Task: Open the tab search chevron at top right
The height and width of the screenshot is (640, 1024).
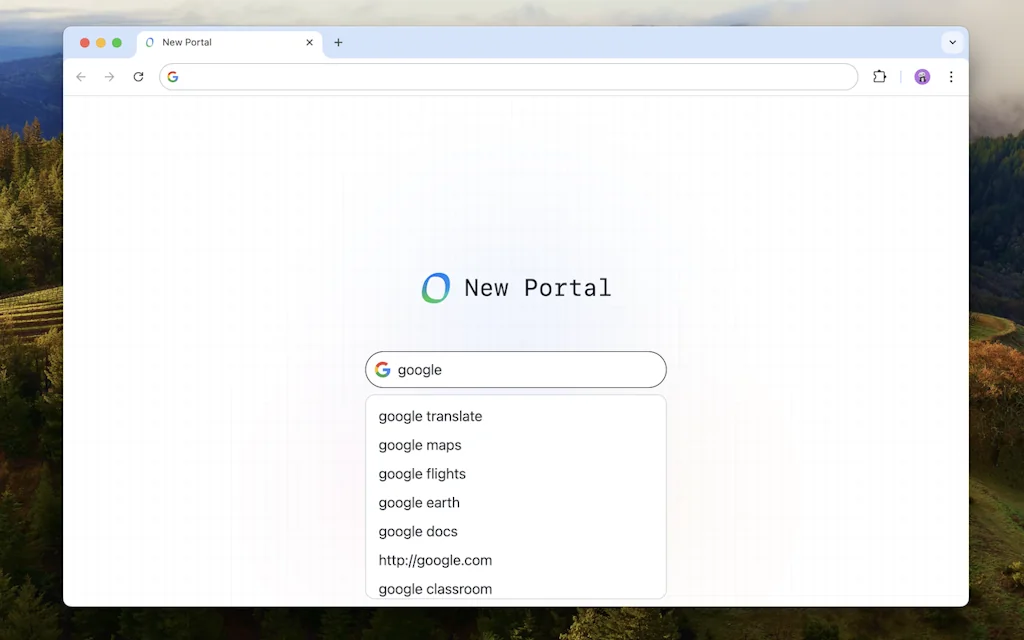Action: tap(952, 42)
